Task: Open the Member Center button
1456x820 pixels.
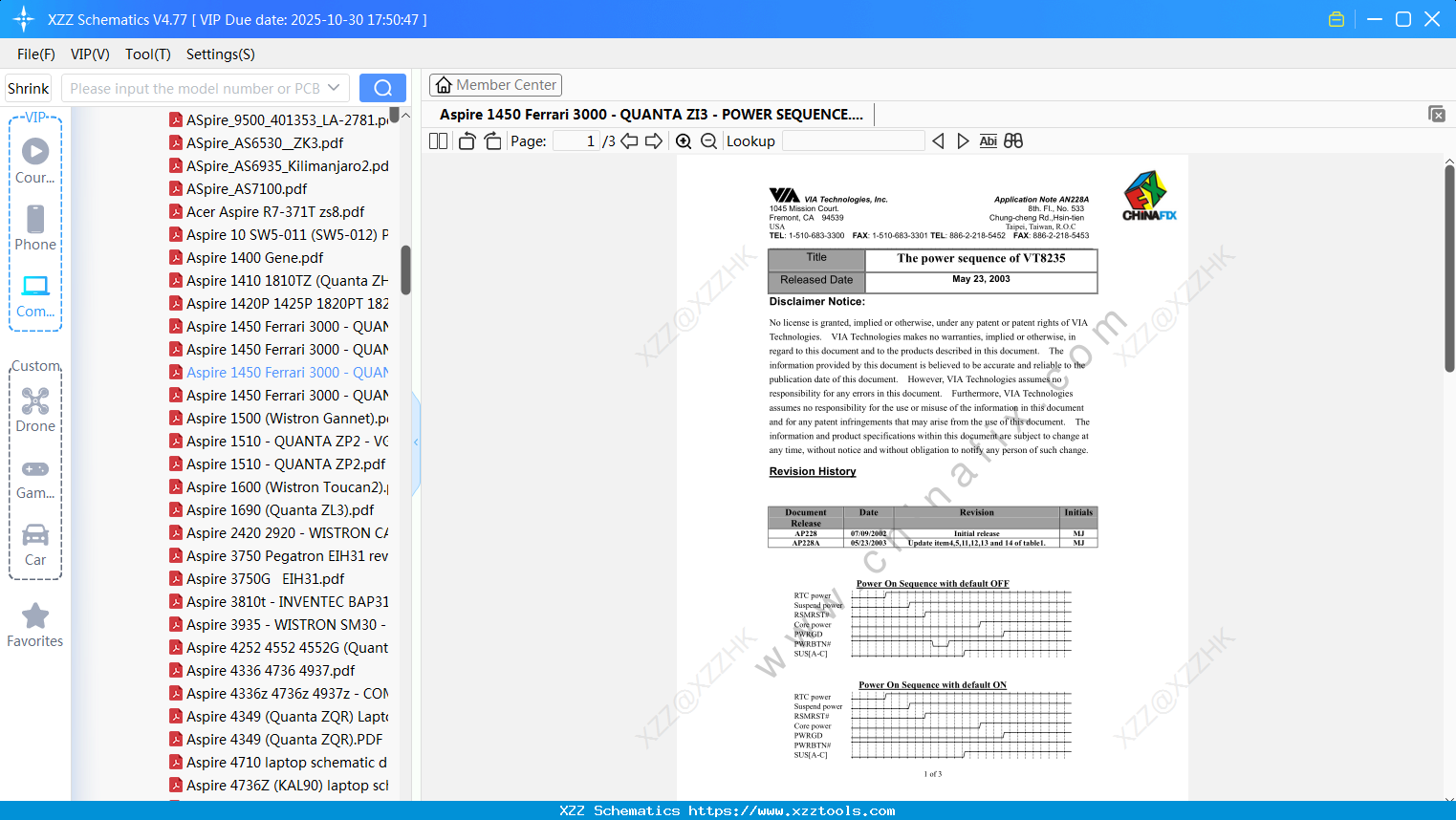Action: [495, 85]
